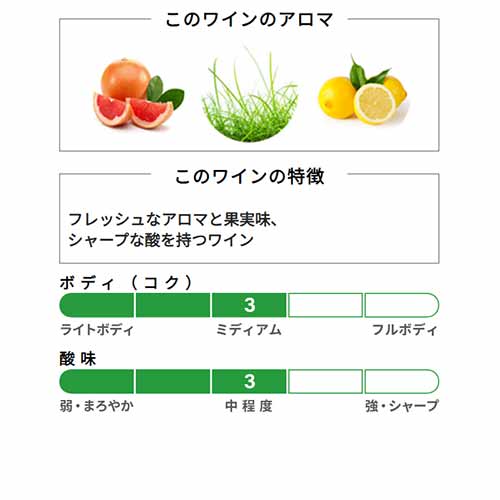Select the second body scale segment
The height and width of the screenshot is (500, 500).
(x=173, y=305)
